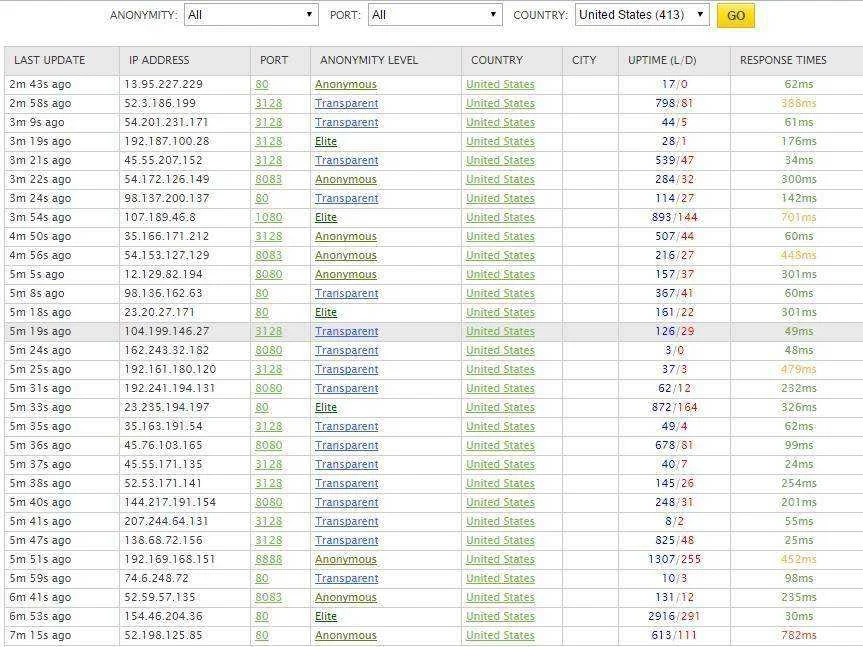
Task: Open the Elite link for 23.20.27.171
Action: [x=326, y=312]
